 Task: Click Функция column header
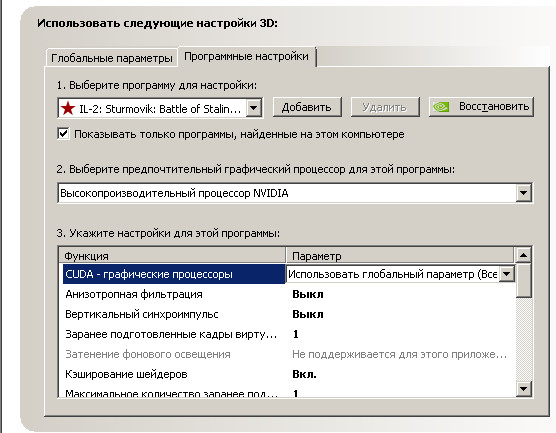(172, 256)
